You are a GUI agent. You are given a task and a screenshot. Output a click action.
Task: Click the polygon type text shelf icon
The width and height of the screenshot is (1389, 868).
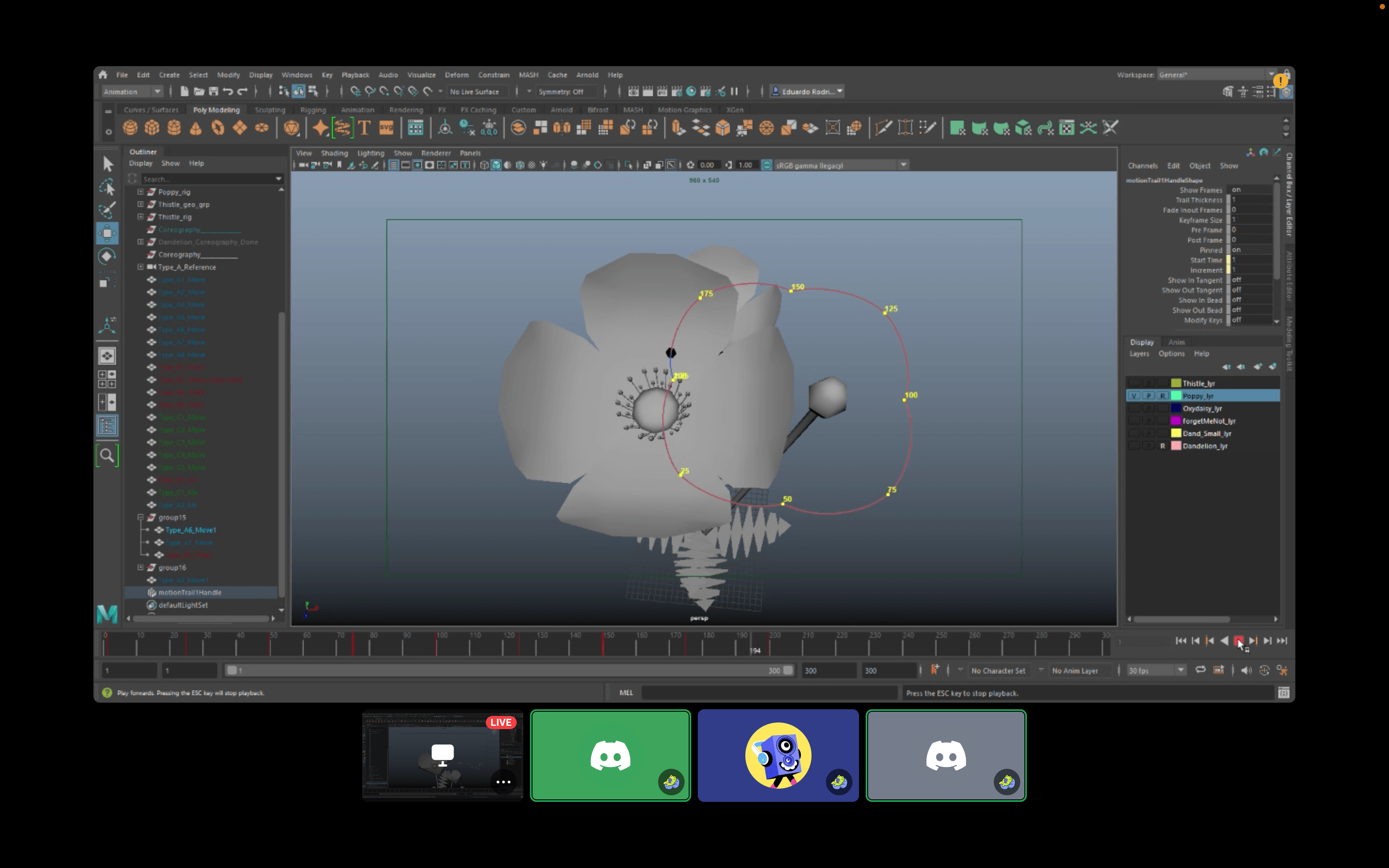[364, 127]
